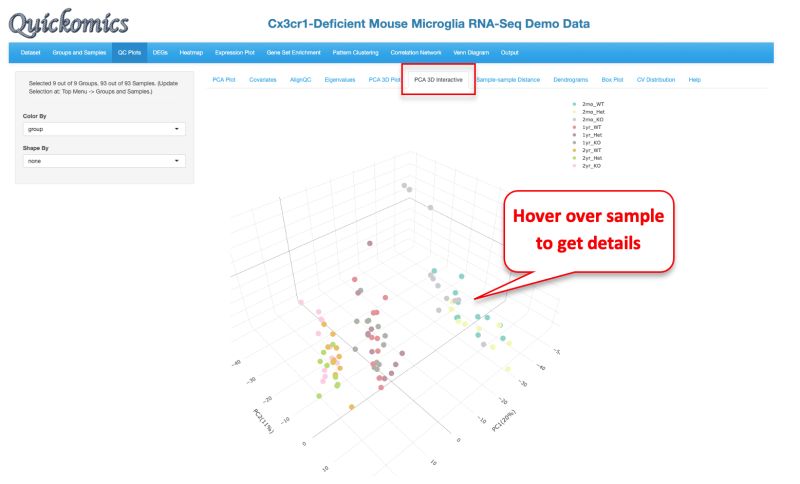Screen dimensions: 800x484
Task: Switch to the Dendrograms tab
Action: point(570,80)
